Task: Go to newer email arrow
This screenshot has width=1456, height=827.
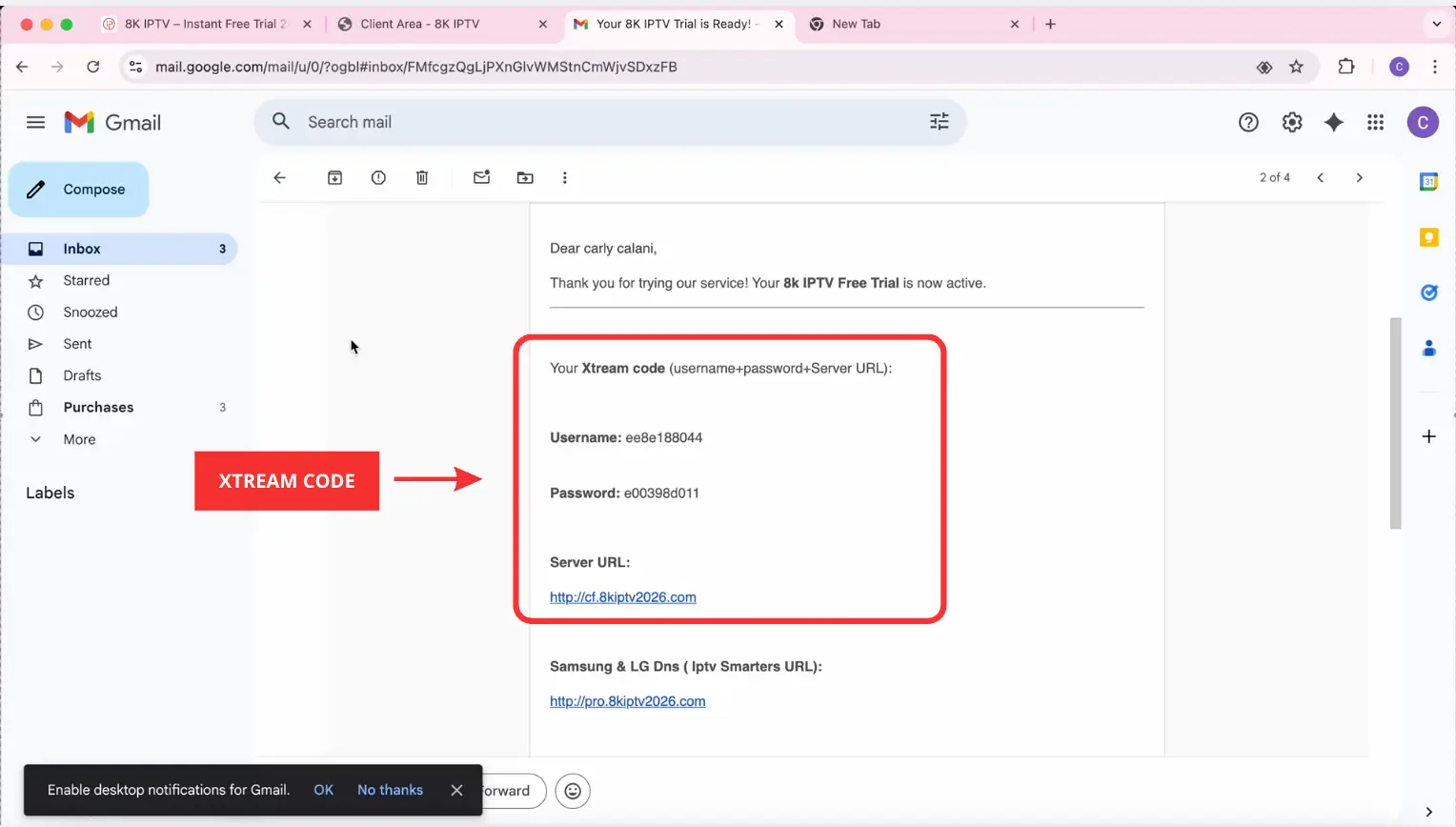Action: [1320, 177]
